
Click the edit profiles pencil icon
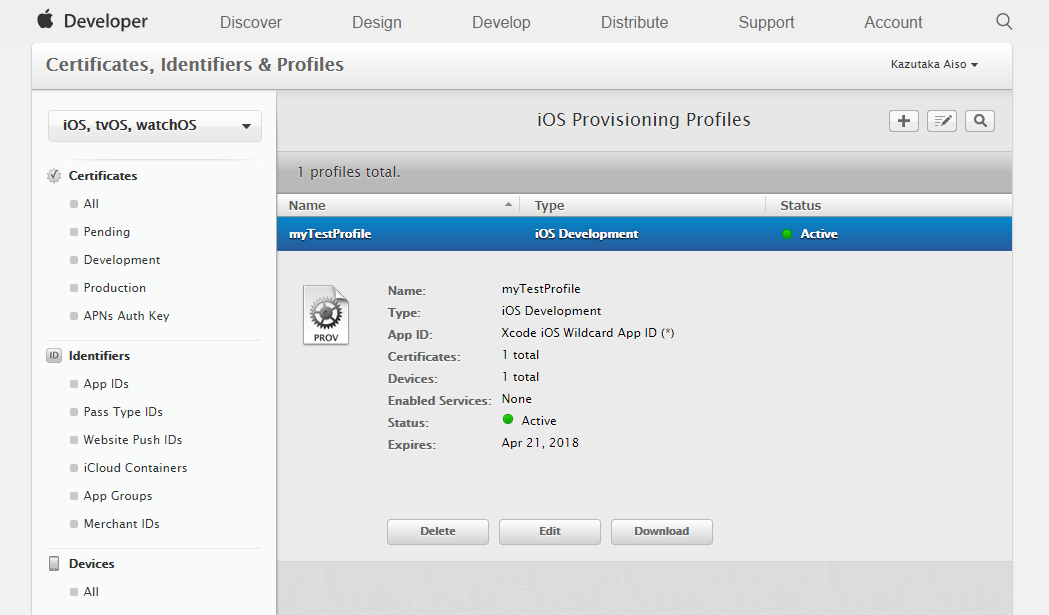942,121
